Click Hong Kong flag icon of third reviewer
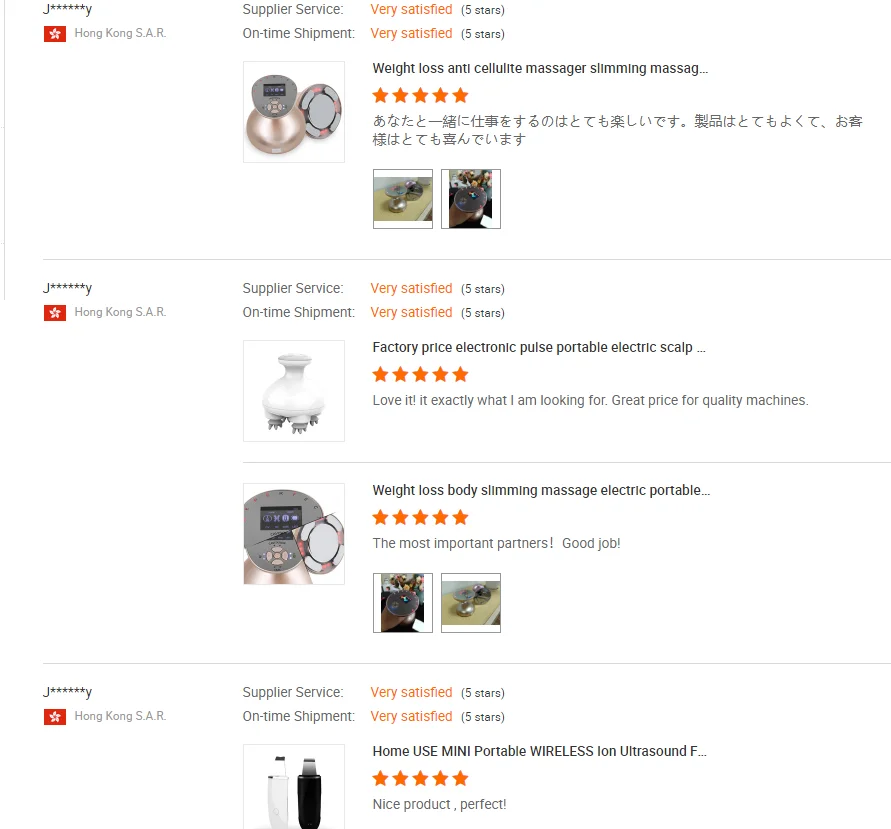Image resolution: width=891 pixels, height=829 pixels. [55, 717]
